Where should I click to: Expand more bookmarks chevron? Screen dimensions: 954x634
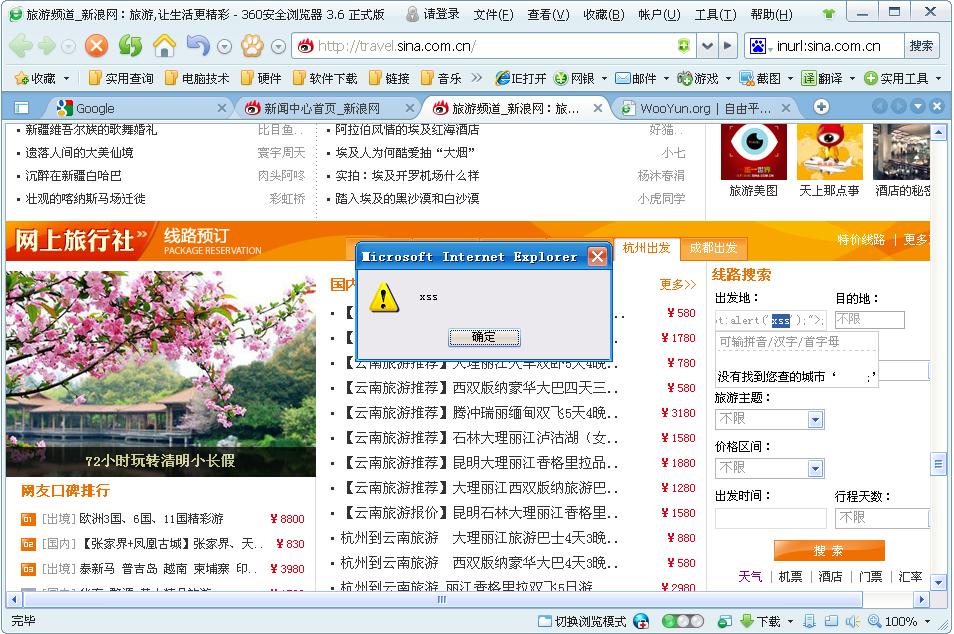(x=476, y=78)
